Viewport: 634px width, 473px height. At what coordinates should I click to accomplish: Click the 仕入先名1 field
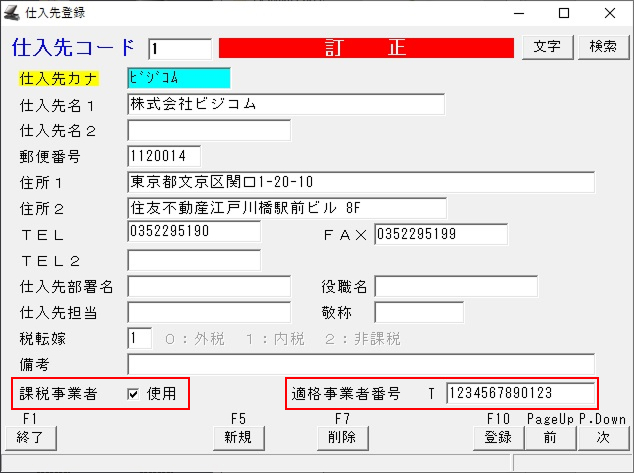[x=286, y=104]
